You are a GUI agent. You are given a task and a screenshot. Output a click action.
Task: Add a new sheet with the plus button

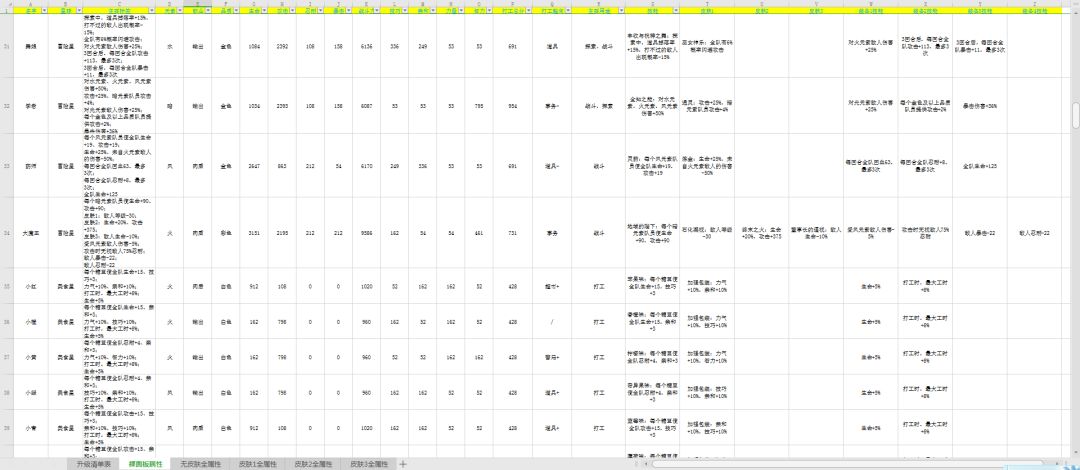coord(404,464)
